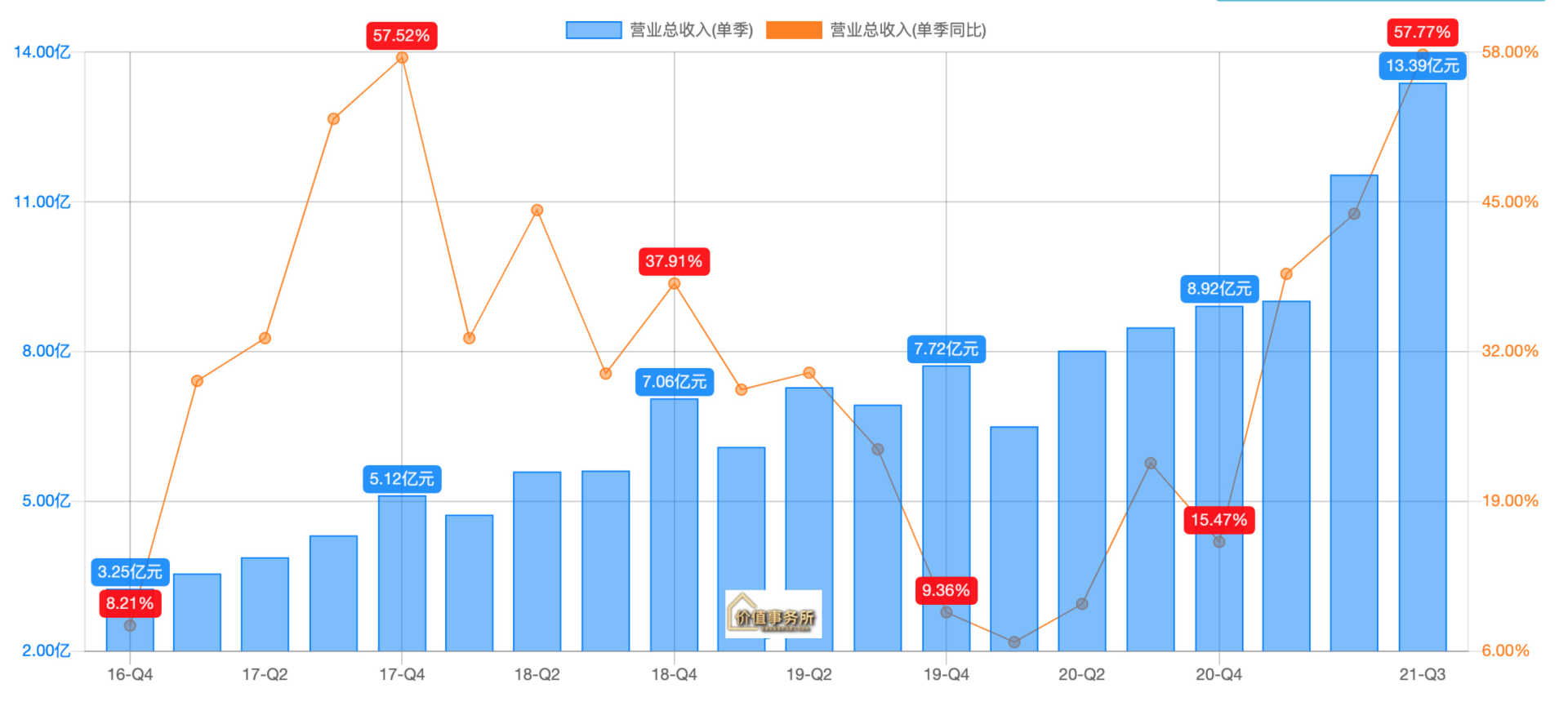Click the 9.36% data label
This screenshot has width=1568, height=706.
[x=946, y=591]
